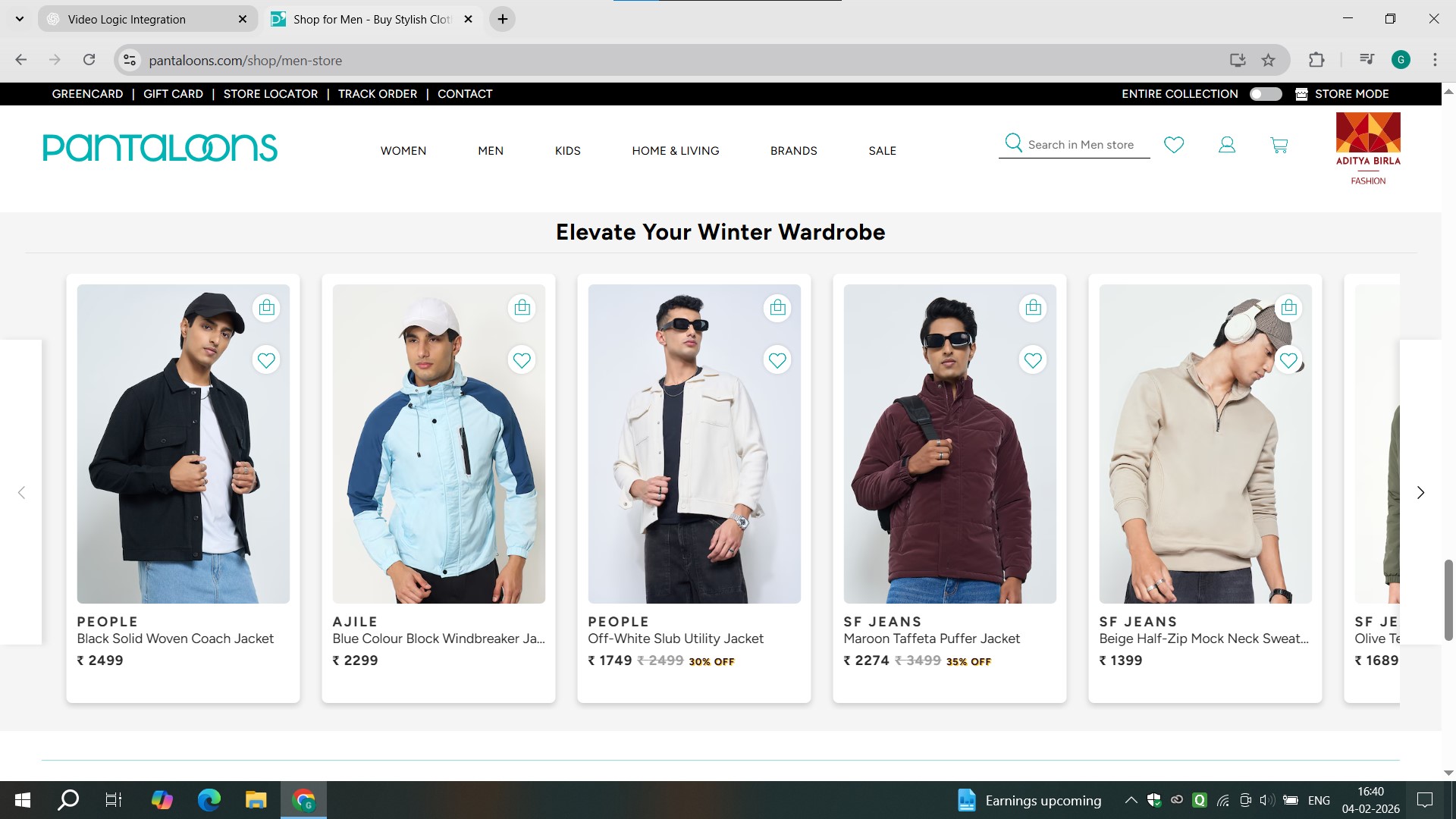This screenshot has width=1456, height=819.
Task: Open the Chrome tab search dropdown
Action: [20, 19]
